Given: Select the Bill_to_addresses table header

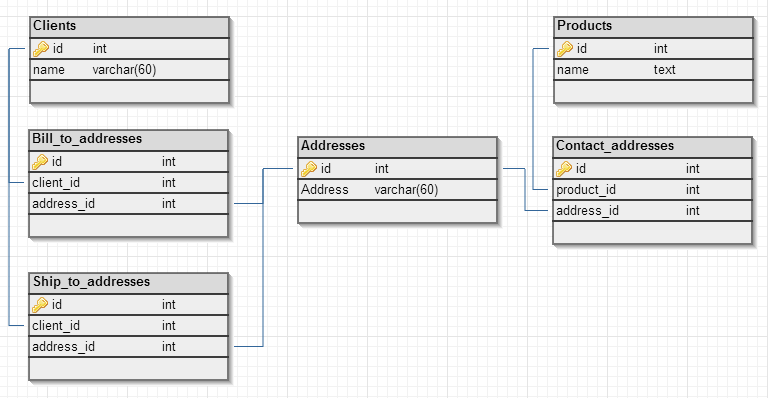Looking at the screenshot, I should pos(129,140).
